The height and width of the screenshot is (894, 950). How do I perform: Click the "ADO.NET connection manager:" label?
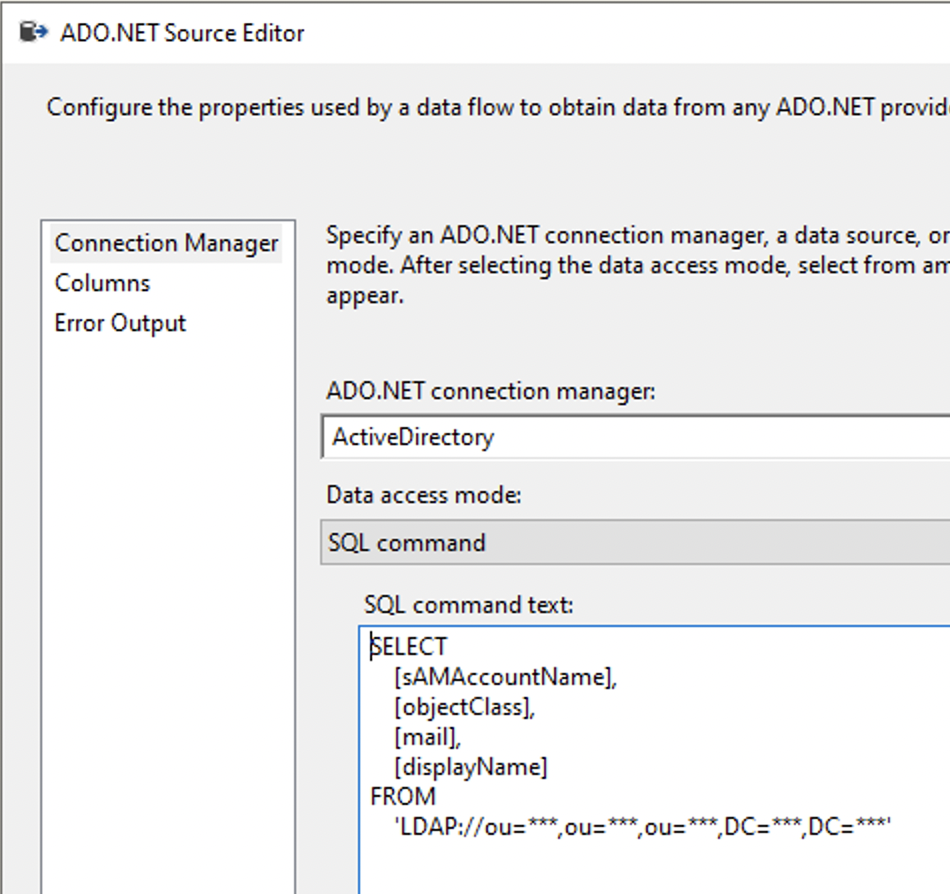[490, 391]
